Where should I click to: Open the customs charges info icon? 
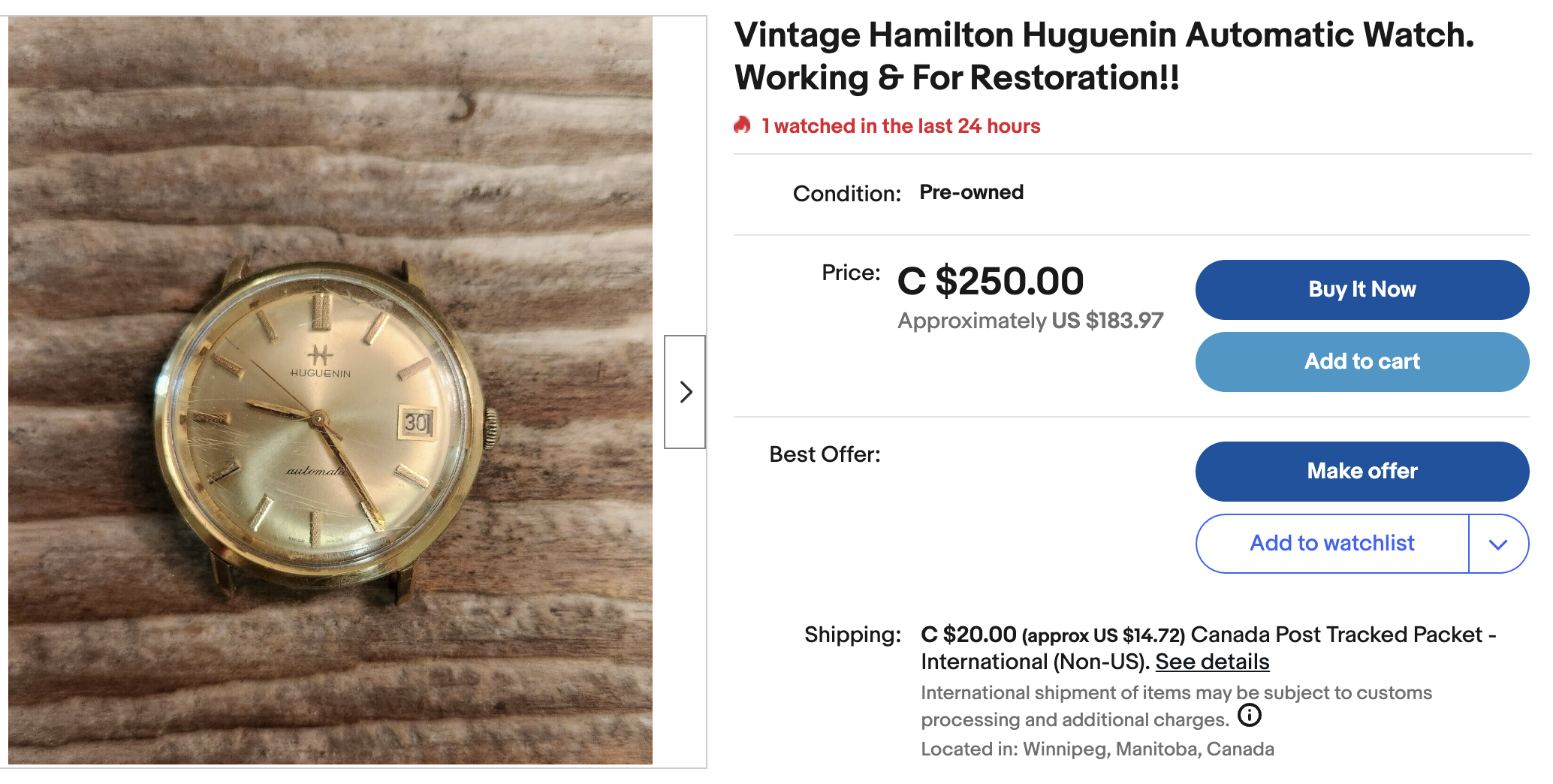pos(1249,716)
